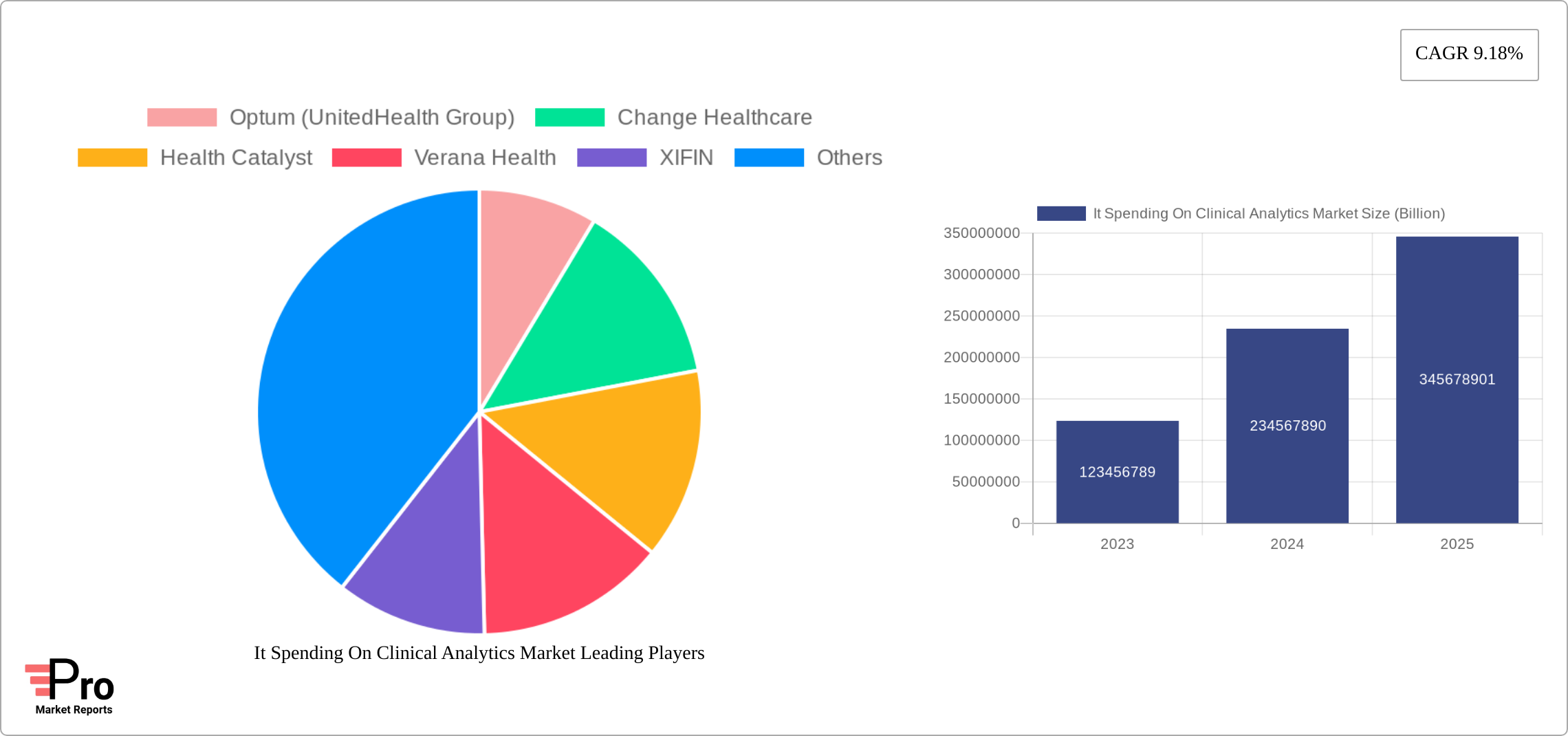
Task: Toggle the Change Healthcare legend label
Action: tap(715, 118)
